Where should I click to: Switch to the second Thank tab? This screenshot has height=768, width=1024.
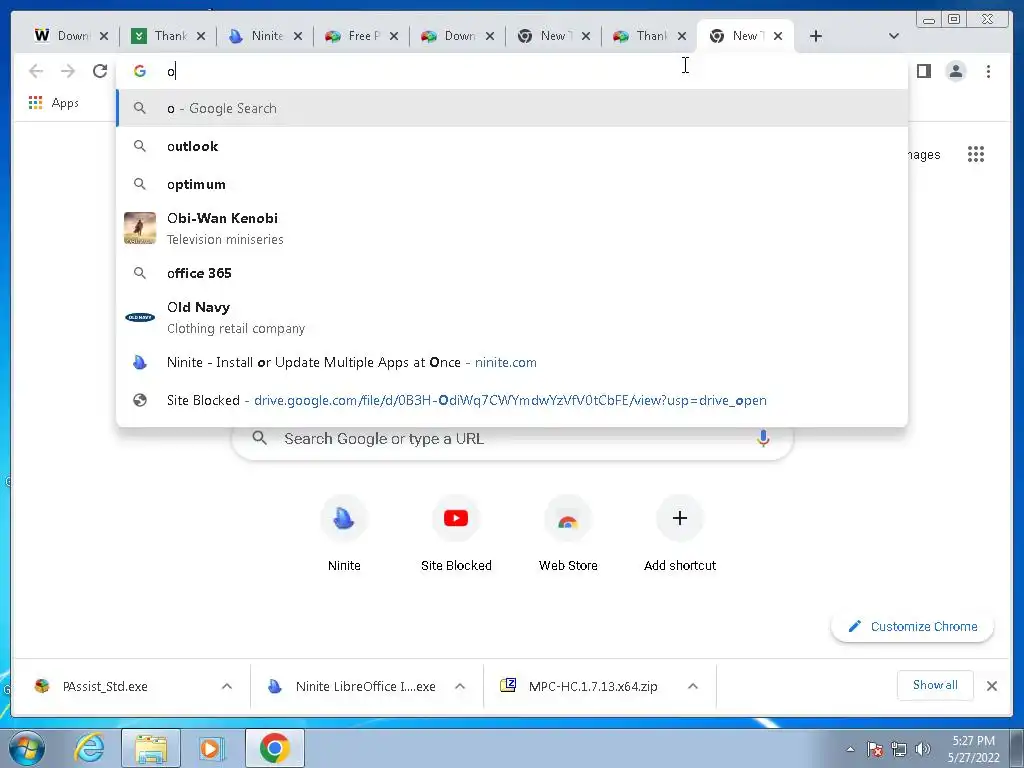coord(641,36)
